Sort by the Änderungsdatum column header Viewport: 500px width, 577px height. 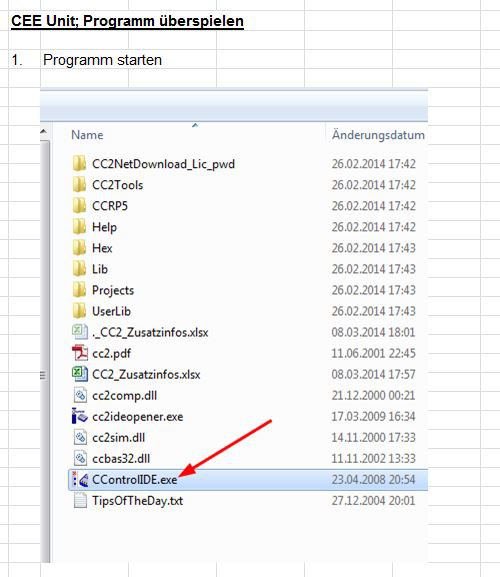(x=378, y=135)
